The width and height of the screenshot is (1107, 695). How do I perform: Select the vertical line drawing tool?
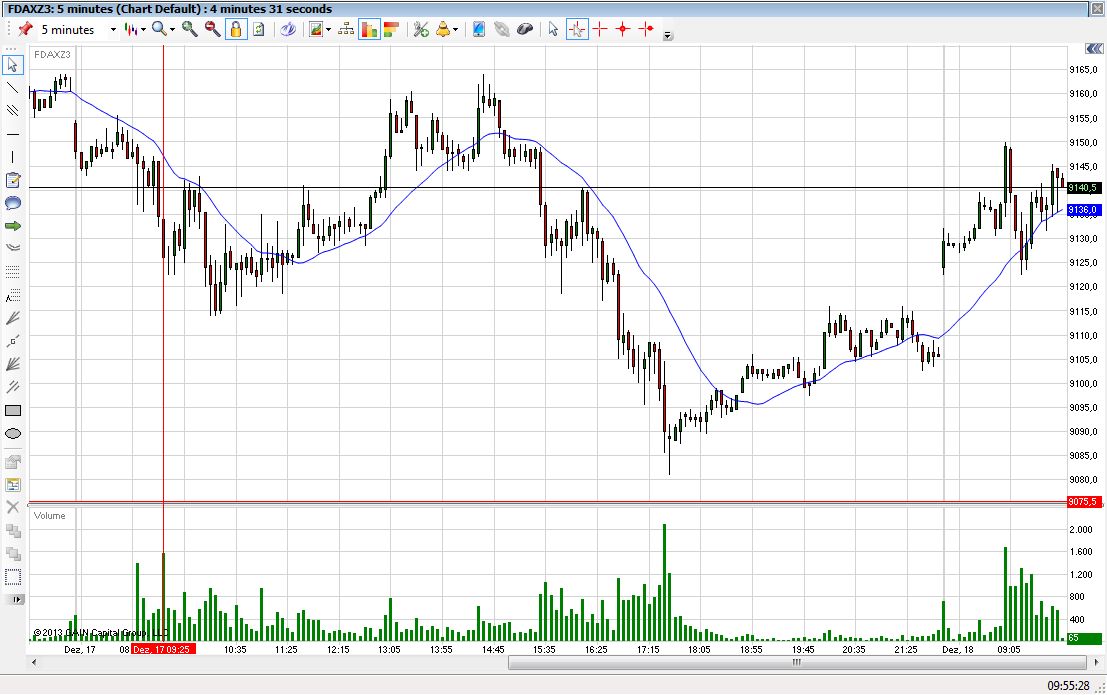[x=13, y=157]
